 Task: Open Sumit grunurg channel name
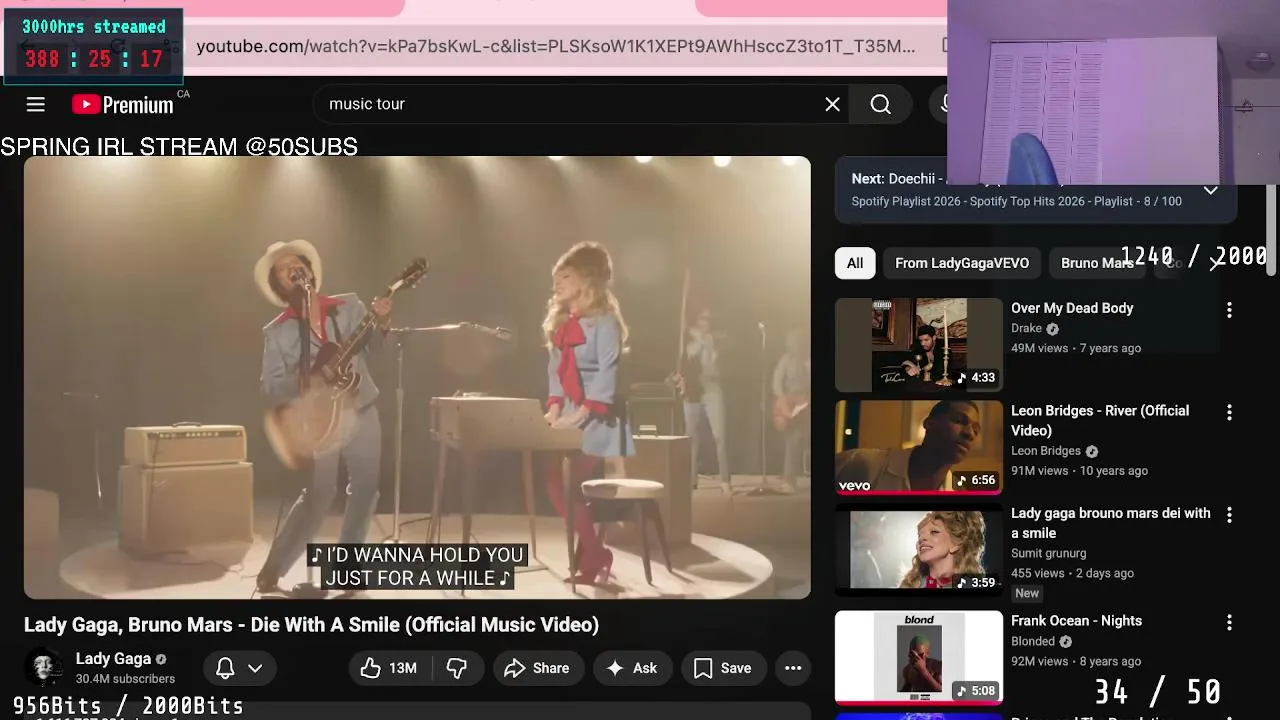[1048, 553]
